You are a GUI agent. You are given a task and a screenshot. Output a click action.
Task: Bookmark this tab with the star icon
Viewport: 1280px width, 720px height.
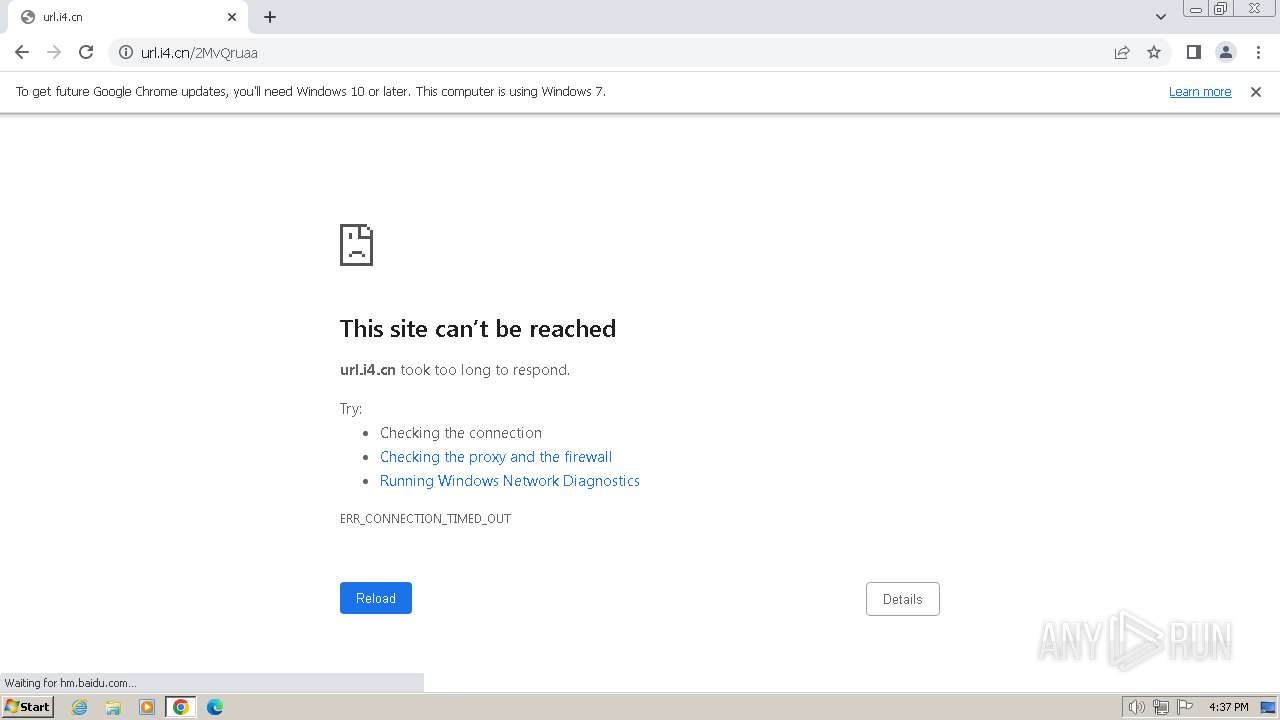coord(1154,53)
